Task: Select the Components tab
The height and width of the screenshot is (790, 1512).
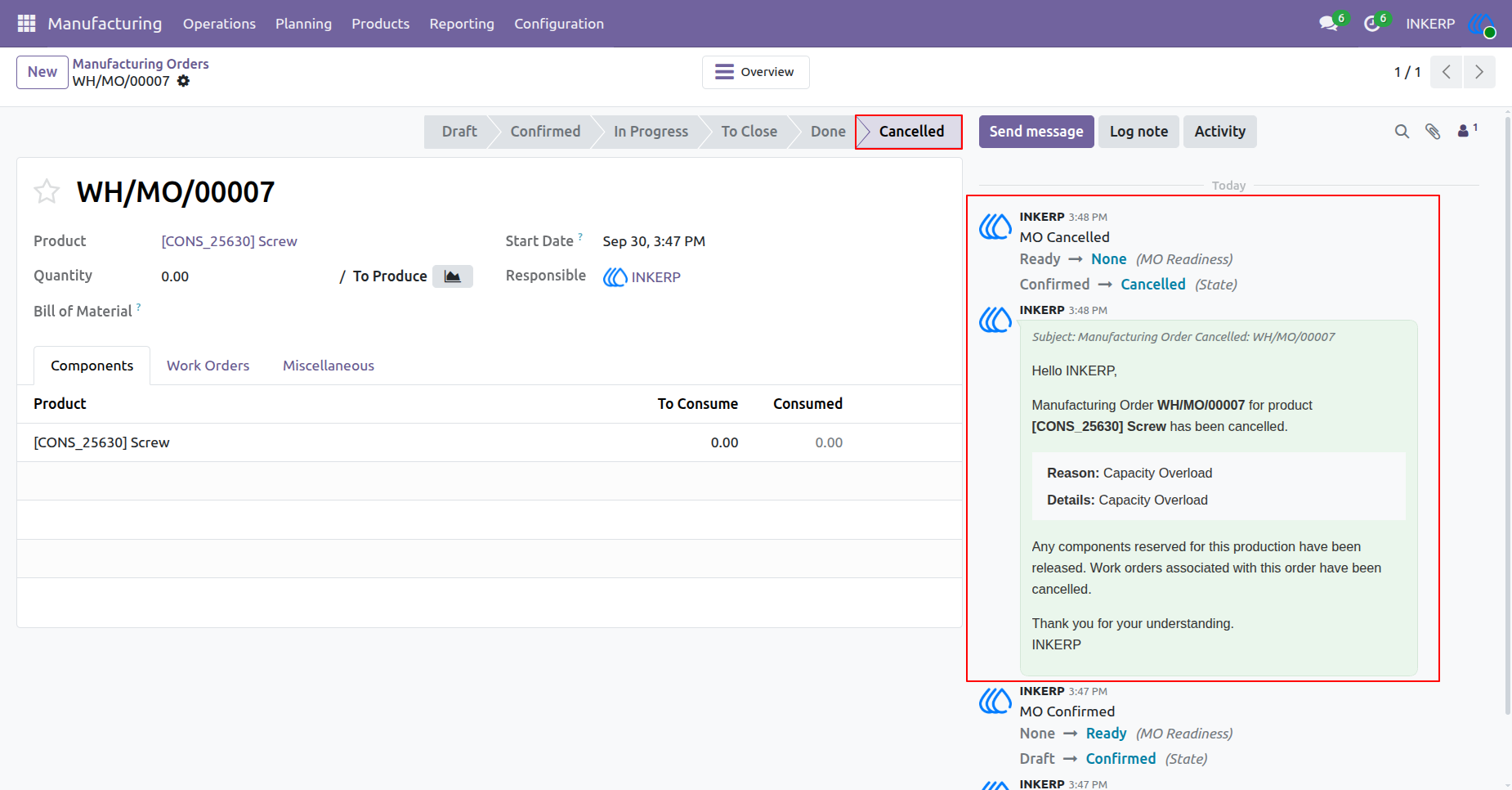Action: click(x=92, y=366)
